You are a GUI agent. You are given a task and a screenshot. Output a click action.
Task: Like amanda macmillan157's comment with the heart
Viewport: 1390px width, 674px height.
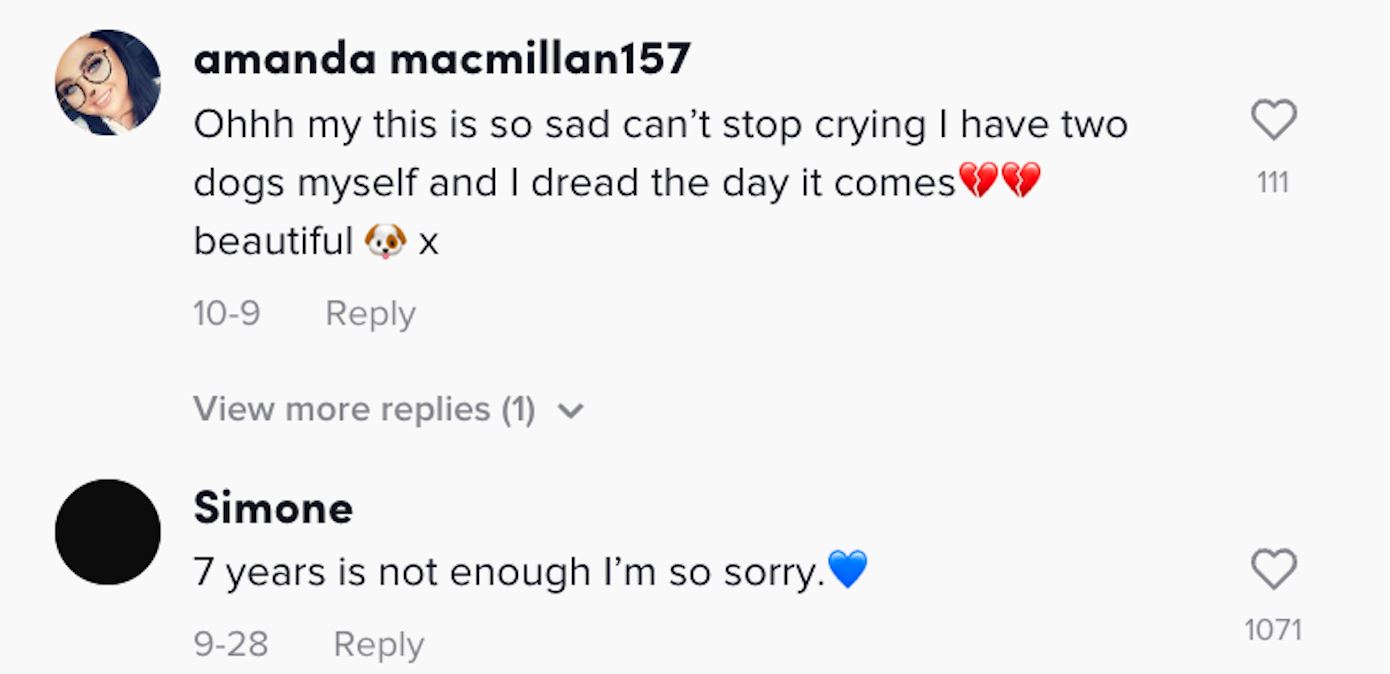1273,121
